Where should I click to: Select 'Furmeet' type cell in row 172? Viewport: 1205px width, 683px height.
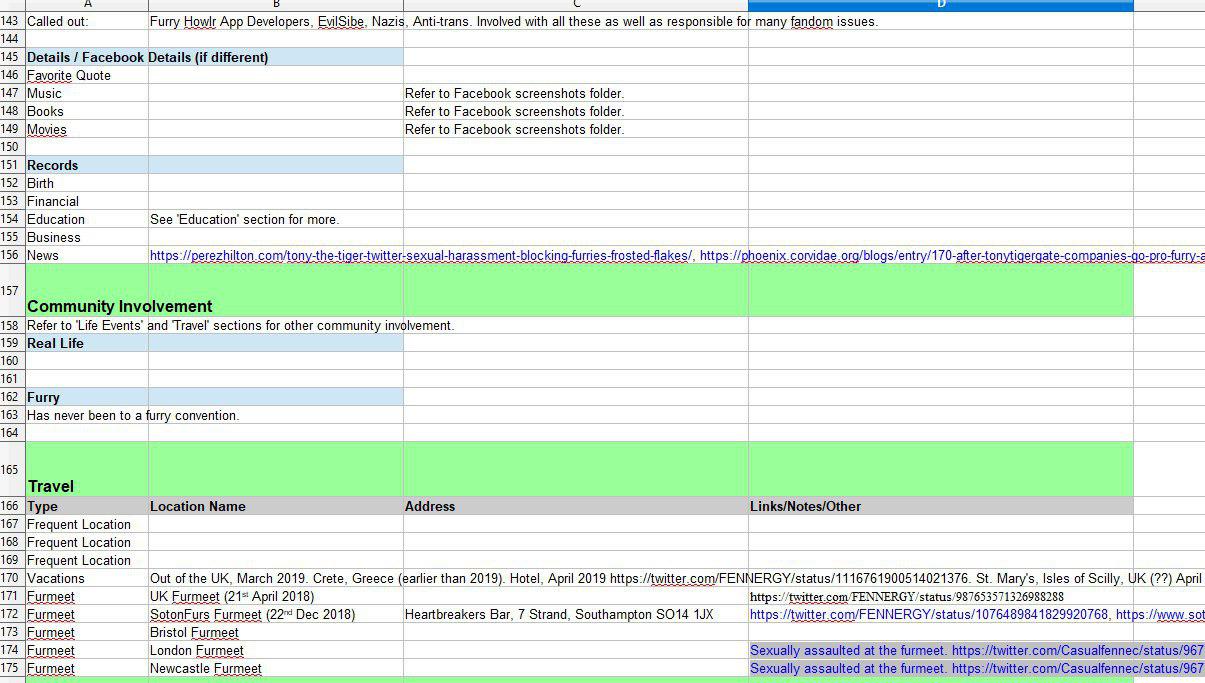click(87, 614)
